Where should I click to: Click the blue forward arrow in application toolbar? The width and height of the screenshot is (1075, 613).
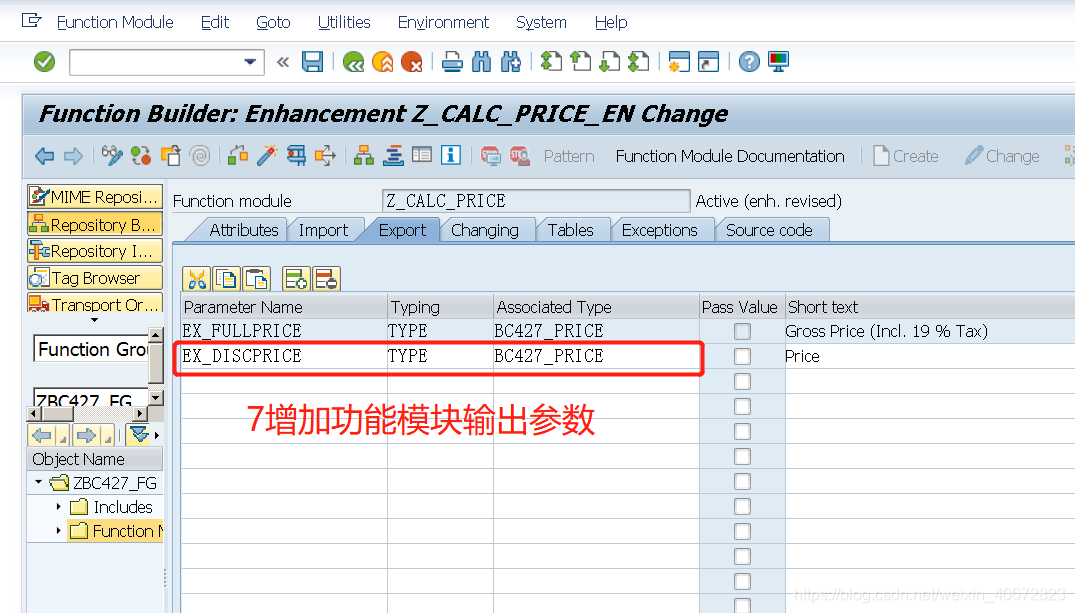click(73, 156)
